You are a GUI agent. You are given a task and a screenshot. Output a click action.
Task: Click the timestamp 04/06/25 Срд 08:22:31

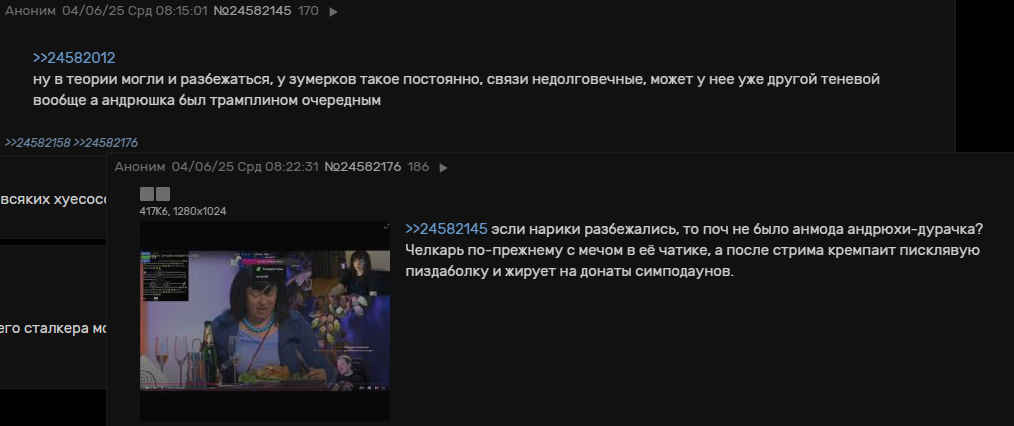point(245,167)
